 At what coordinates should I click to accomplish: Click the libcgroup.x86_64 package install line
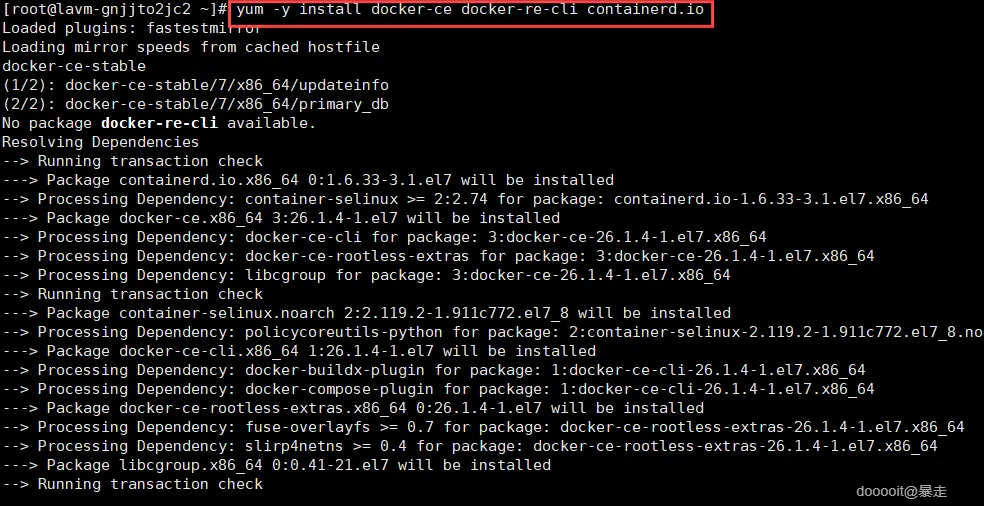point(276,465)
